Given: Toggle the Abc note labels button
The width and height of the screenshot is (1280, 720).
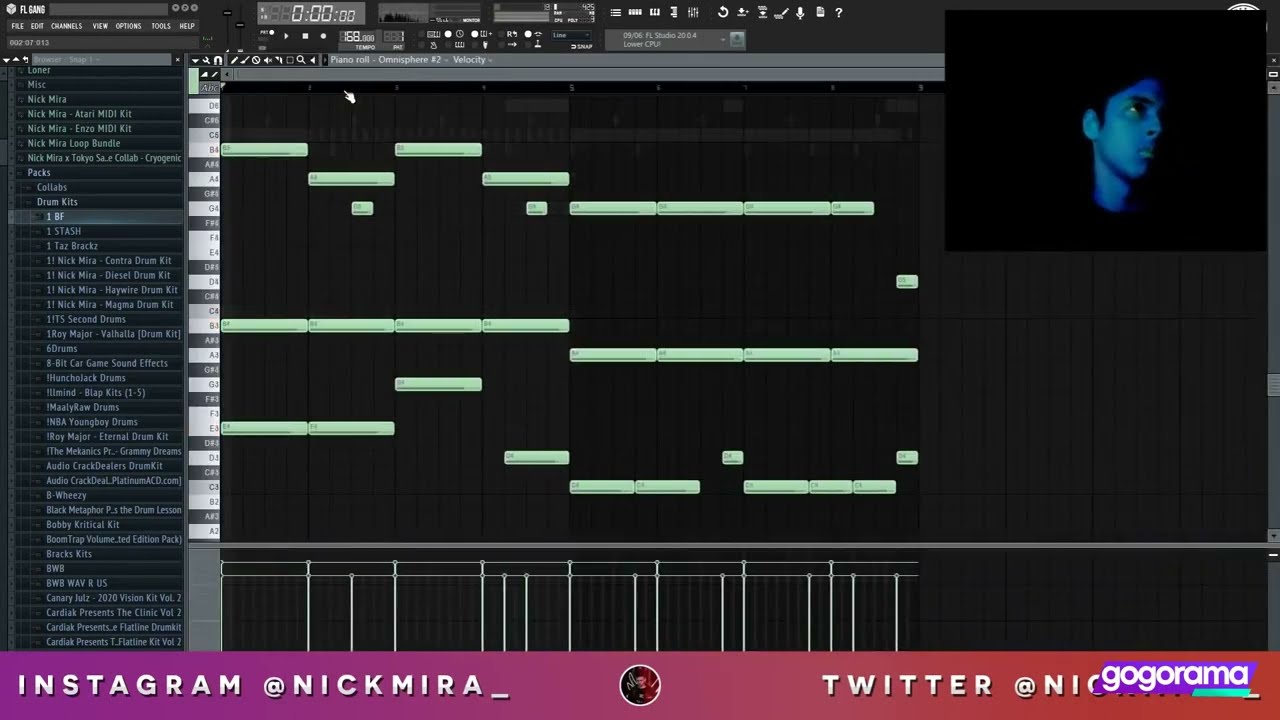Looking at the screenshot, I should [209, 88].
